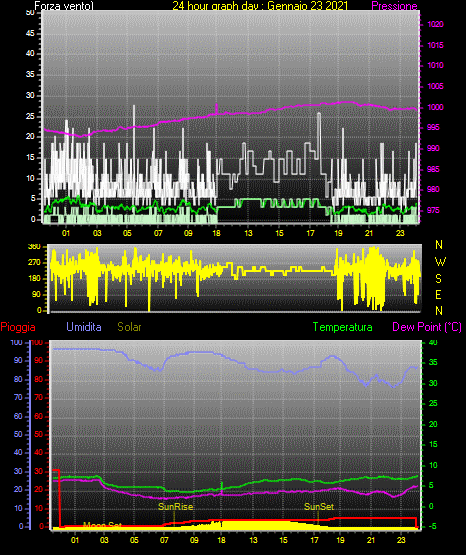Image resolution: width=466 pixels, height=555 pixels.
Task: Click pressure axis value 1005
Action: point(435,86)
